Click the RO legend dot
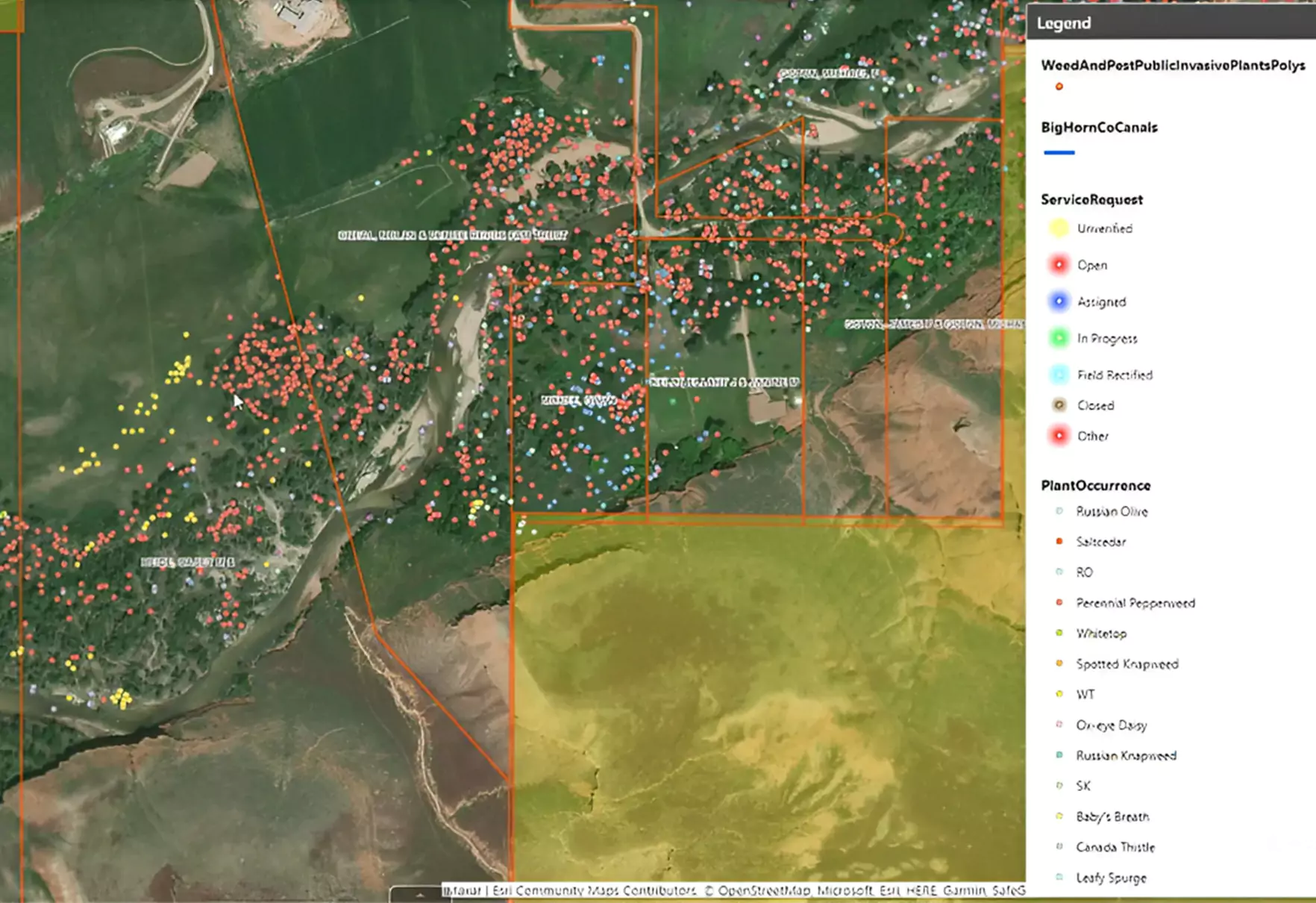1316x903 pixels. point(1059,572)
